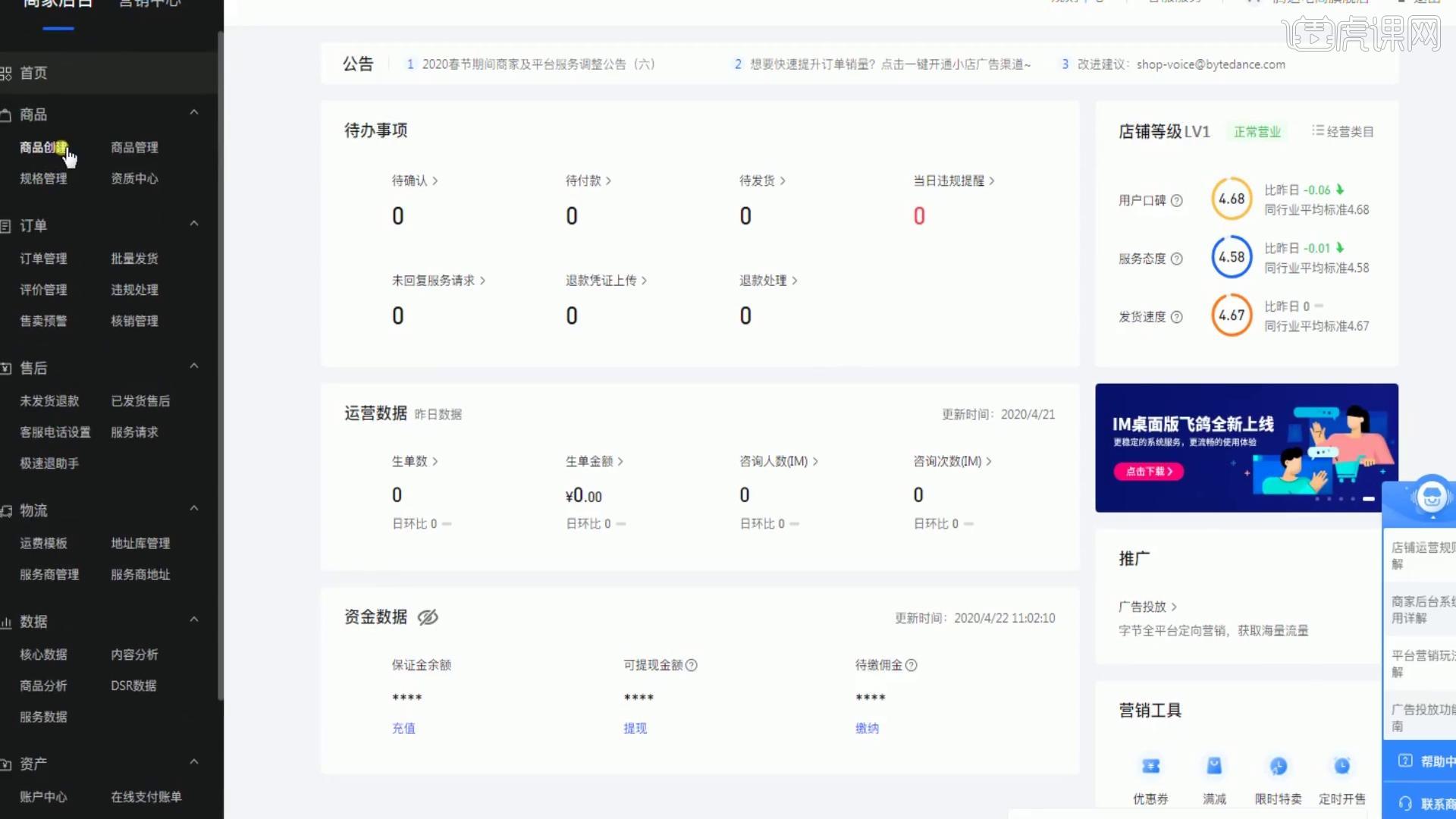1456x819 pixels.
Task: Open 评价管理 menu item
Action: tap(43, 290)
